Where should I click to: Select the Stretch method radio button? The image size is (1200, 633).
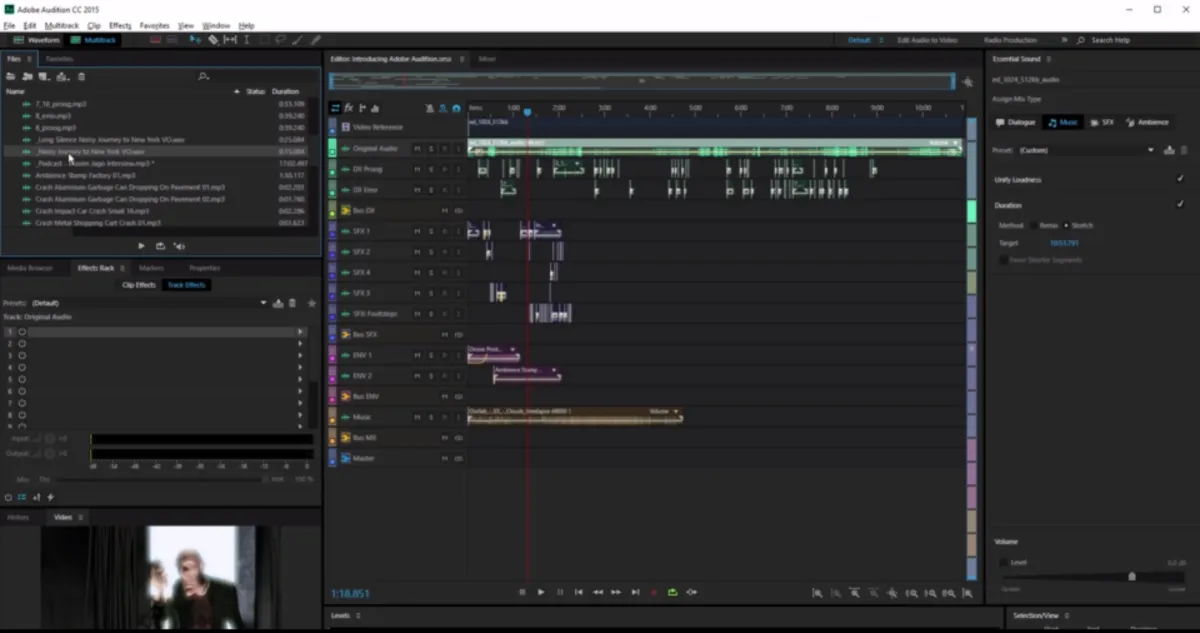tap(1066, 225)
